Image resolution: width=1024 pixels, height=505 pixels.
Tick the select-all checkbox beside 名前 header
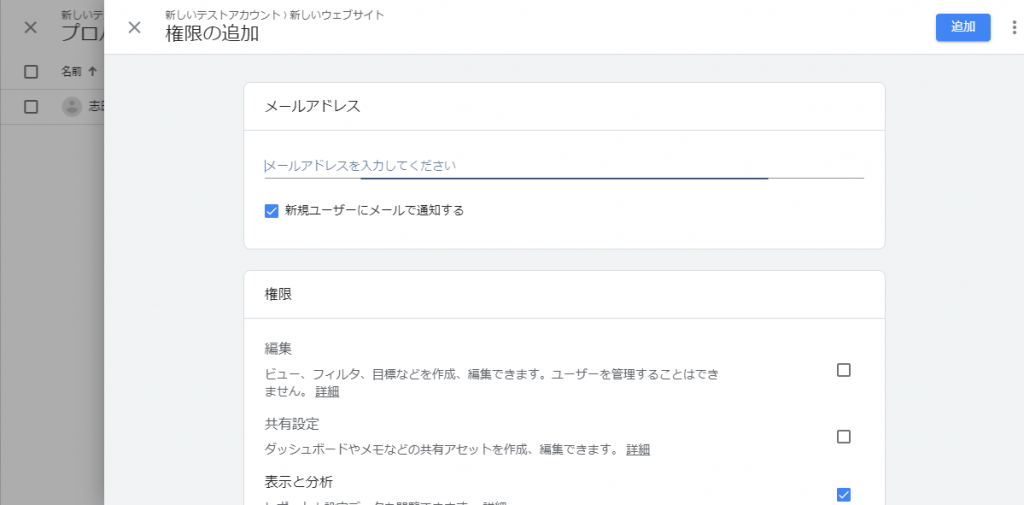point(31,72)
